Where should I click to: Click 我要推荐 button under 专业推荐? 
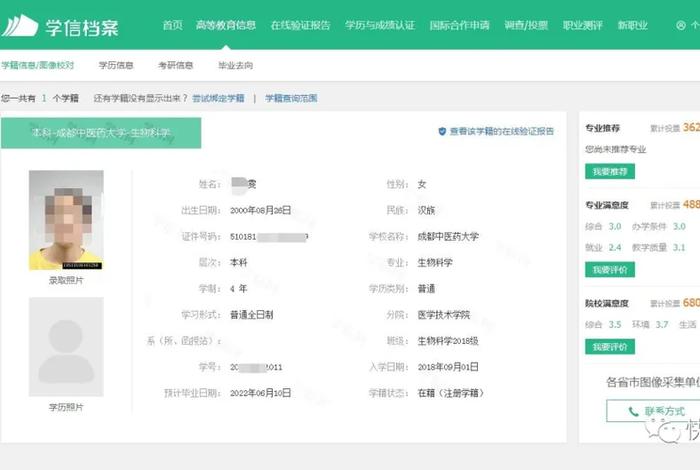pyautogui.click(x=610, y=171)
